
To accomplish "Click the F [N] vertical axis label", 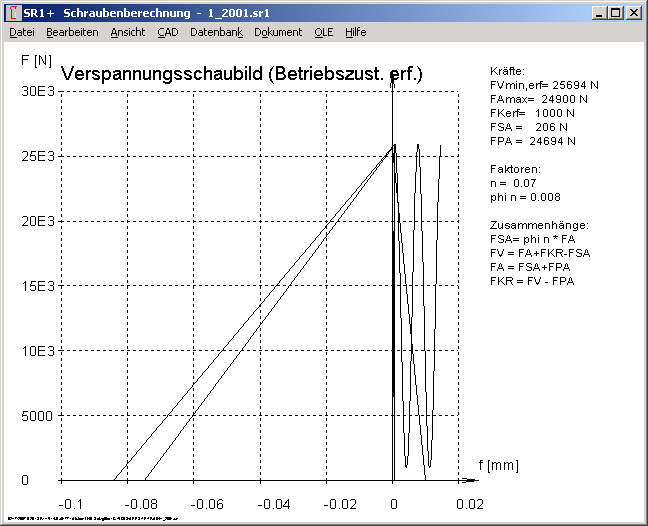I will coord(36,60).
